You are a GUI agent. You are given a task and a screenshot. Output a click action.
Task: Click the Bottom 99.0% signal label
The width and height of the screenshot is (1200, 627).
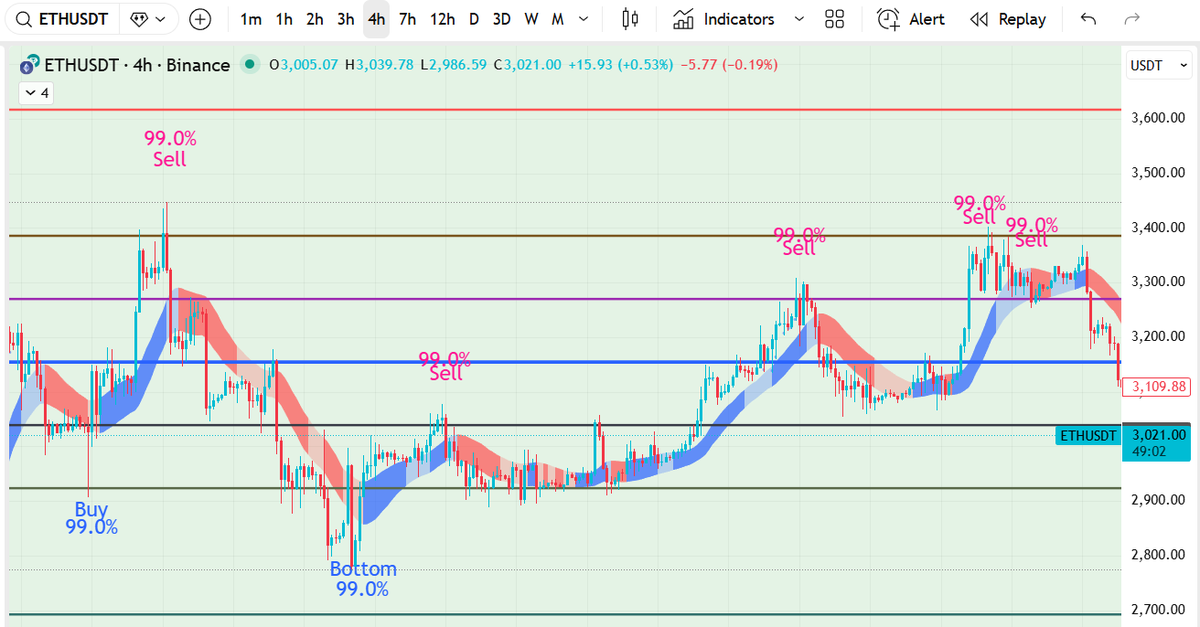point(363,579)
